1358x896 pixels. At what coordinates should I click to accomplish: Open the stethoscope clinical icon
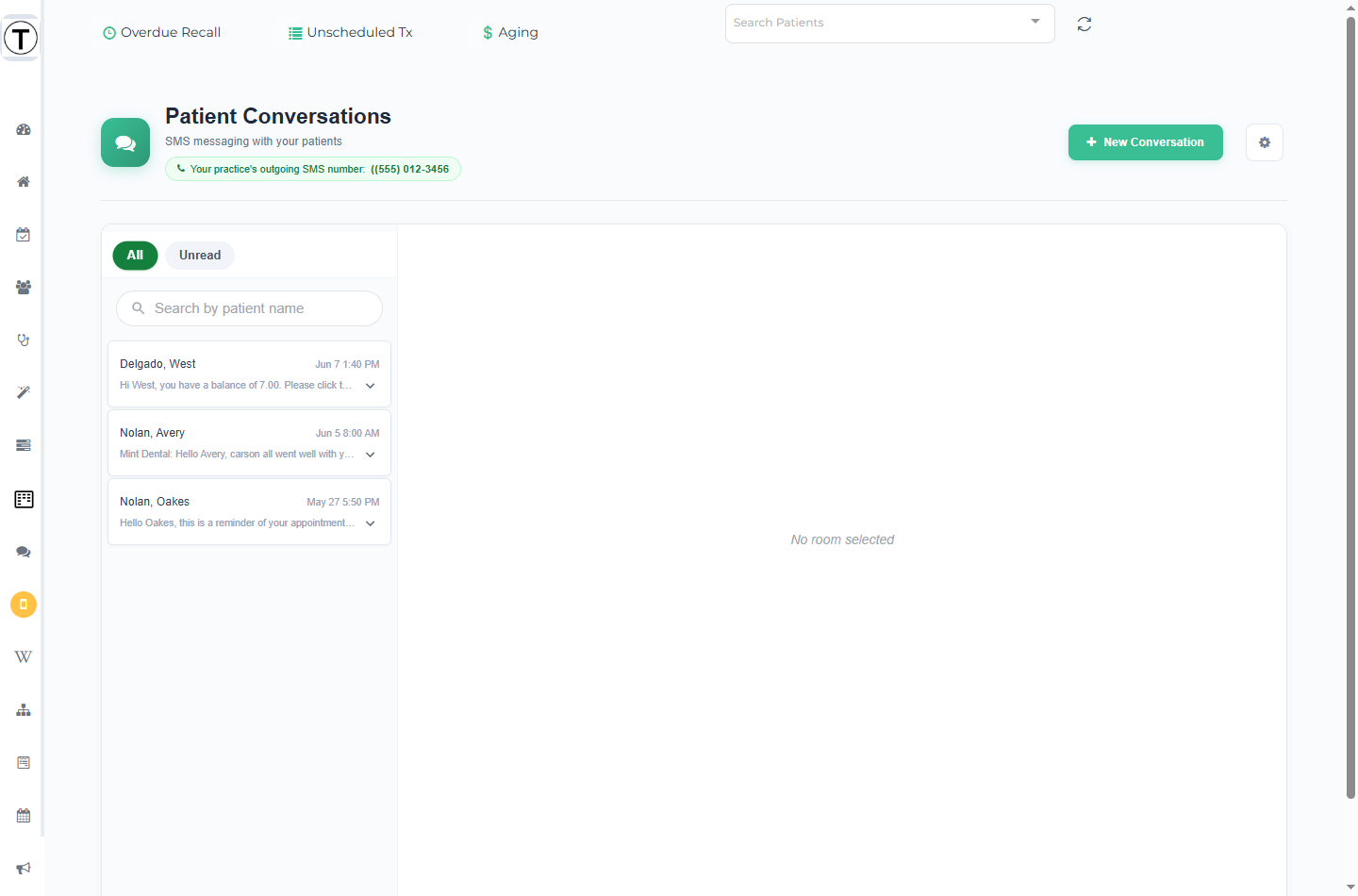point(24,340)
